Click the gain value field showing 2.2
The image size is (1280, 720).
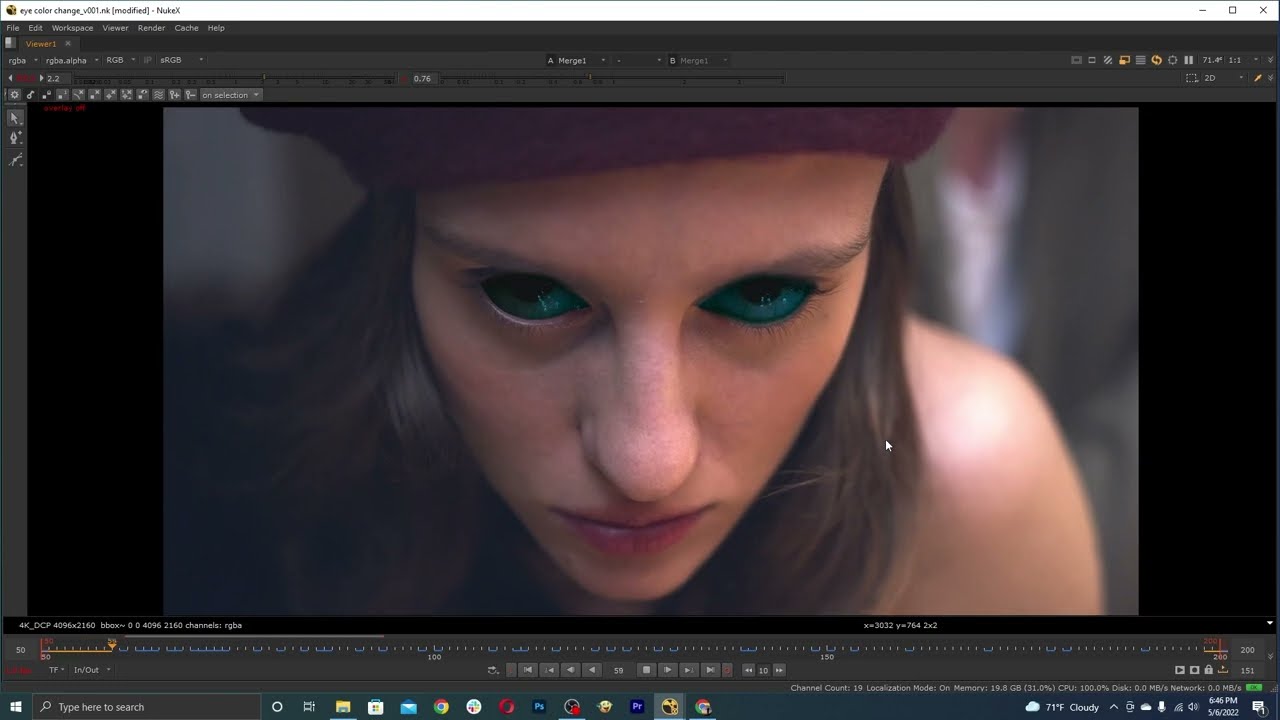click(57, 78)
